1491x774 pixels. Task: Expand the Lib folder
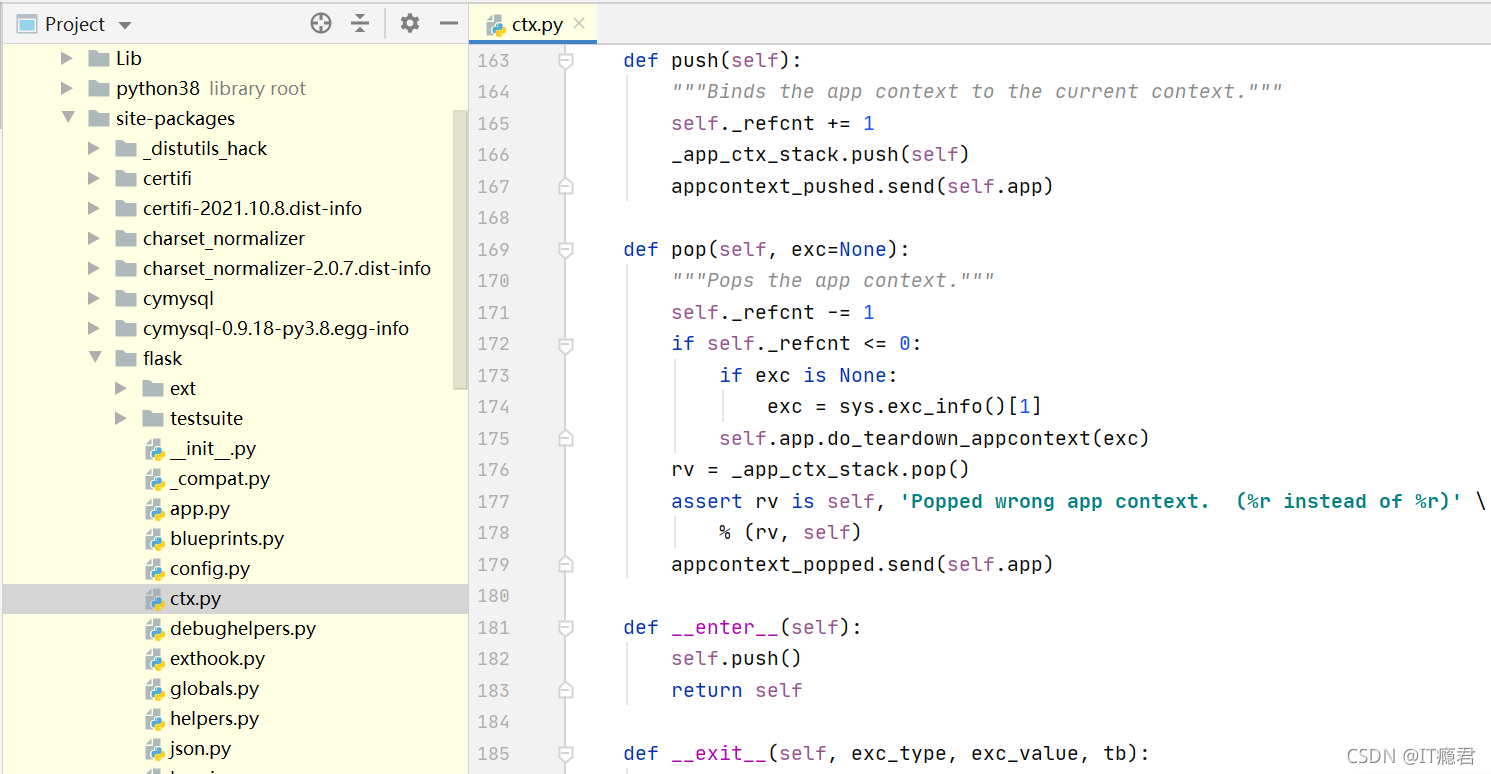tap(67, 59)
